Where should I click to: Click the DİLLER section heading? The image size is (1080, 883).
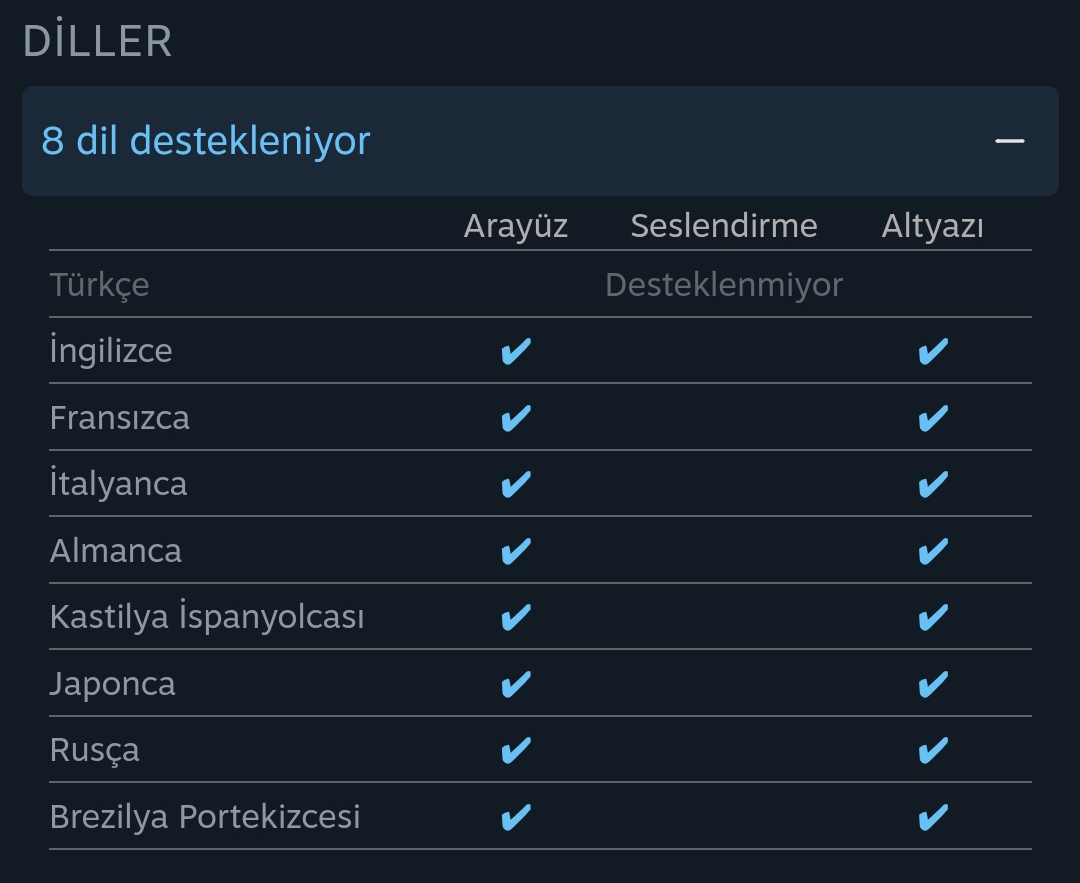click(x=97, y=42)
